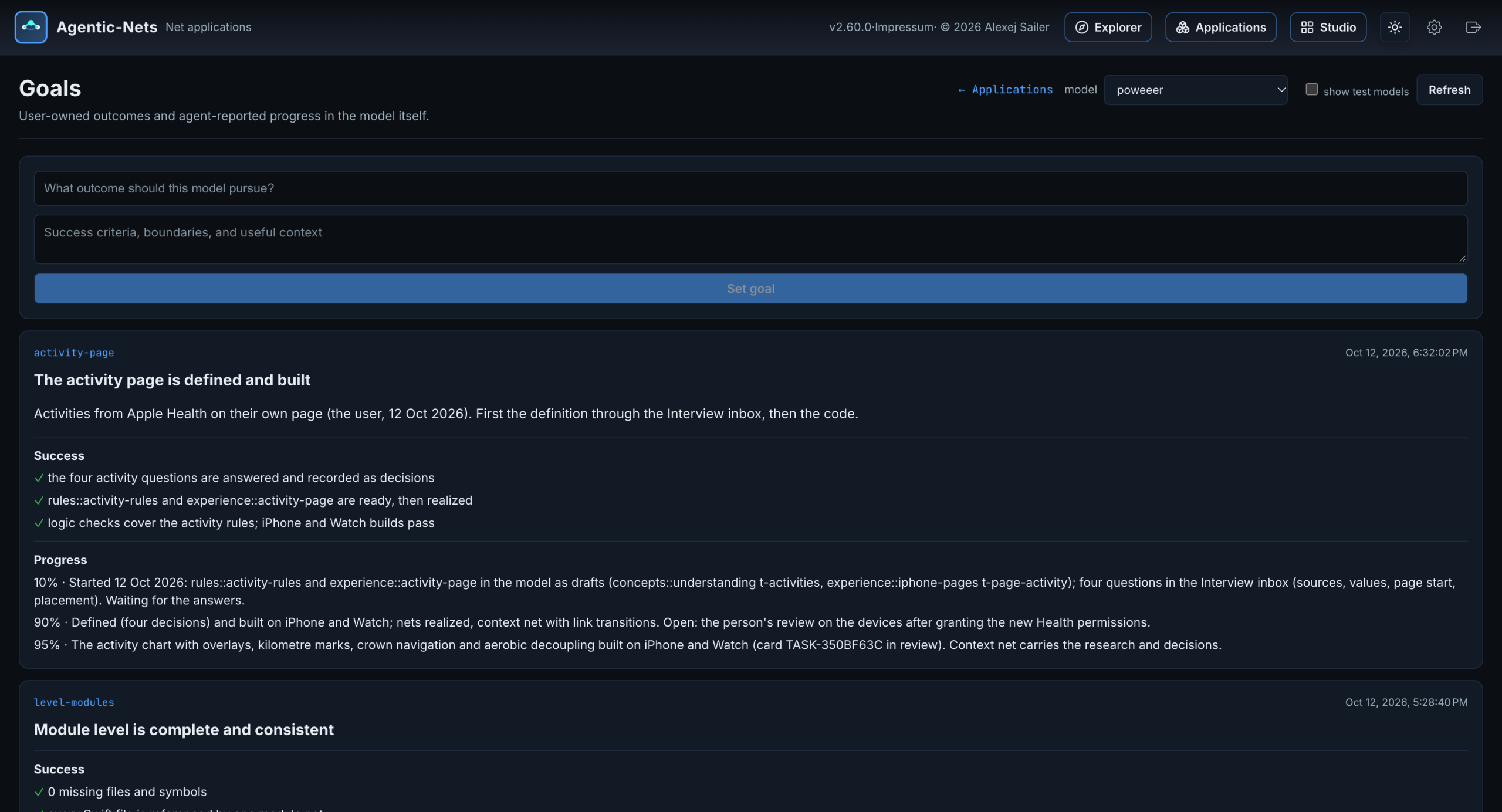Open the Applications page from the header

1220,27
